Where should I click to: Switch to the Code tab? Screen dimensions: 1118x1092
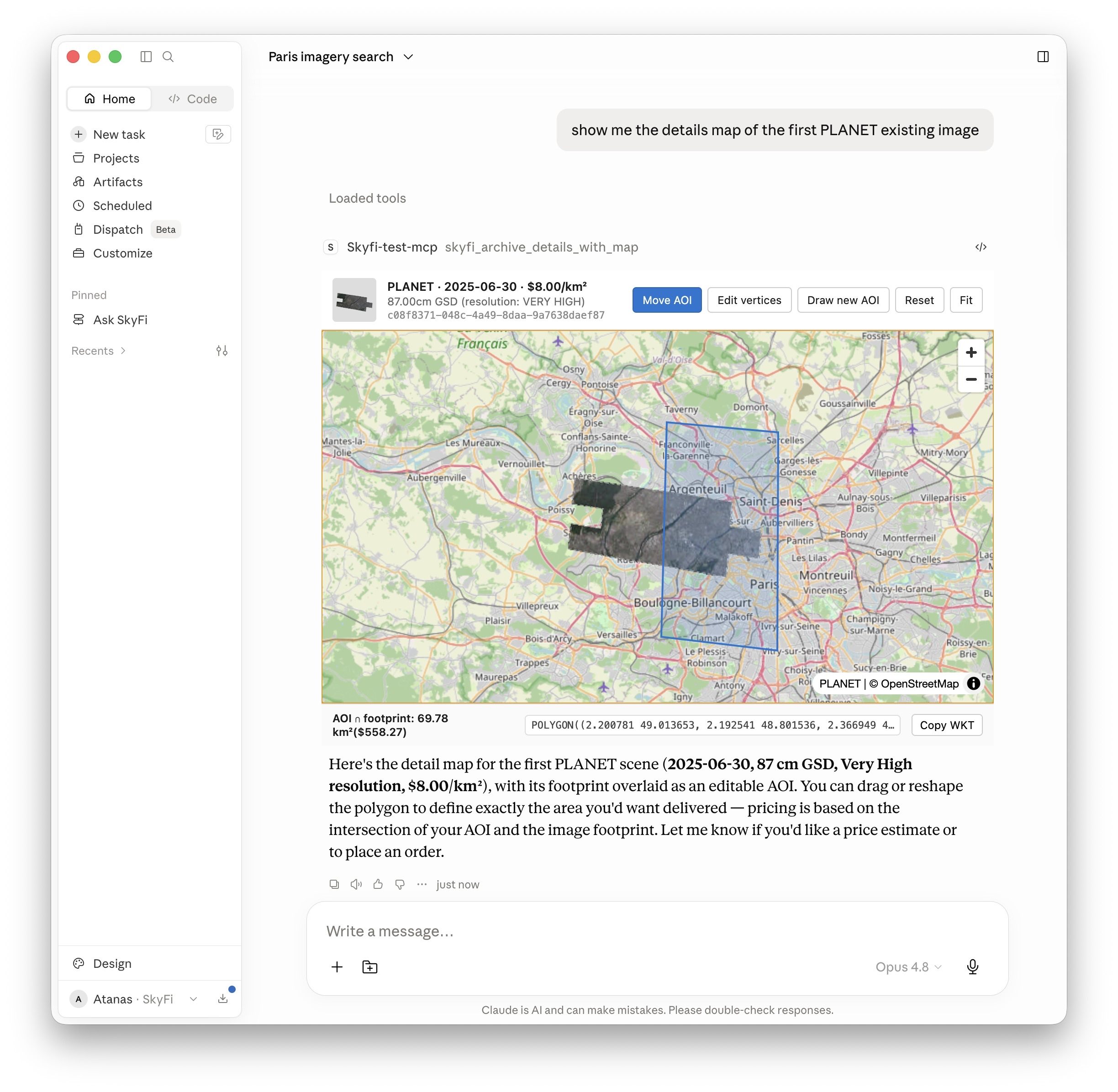tap(192, 99)
